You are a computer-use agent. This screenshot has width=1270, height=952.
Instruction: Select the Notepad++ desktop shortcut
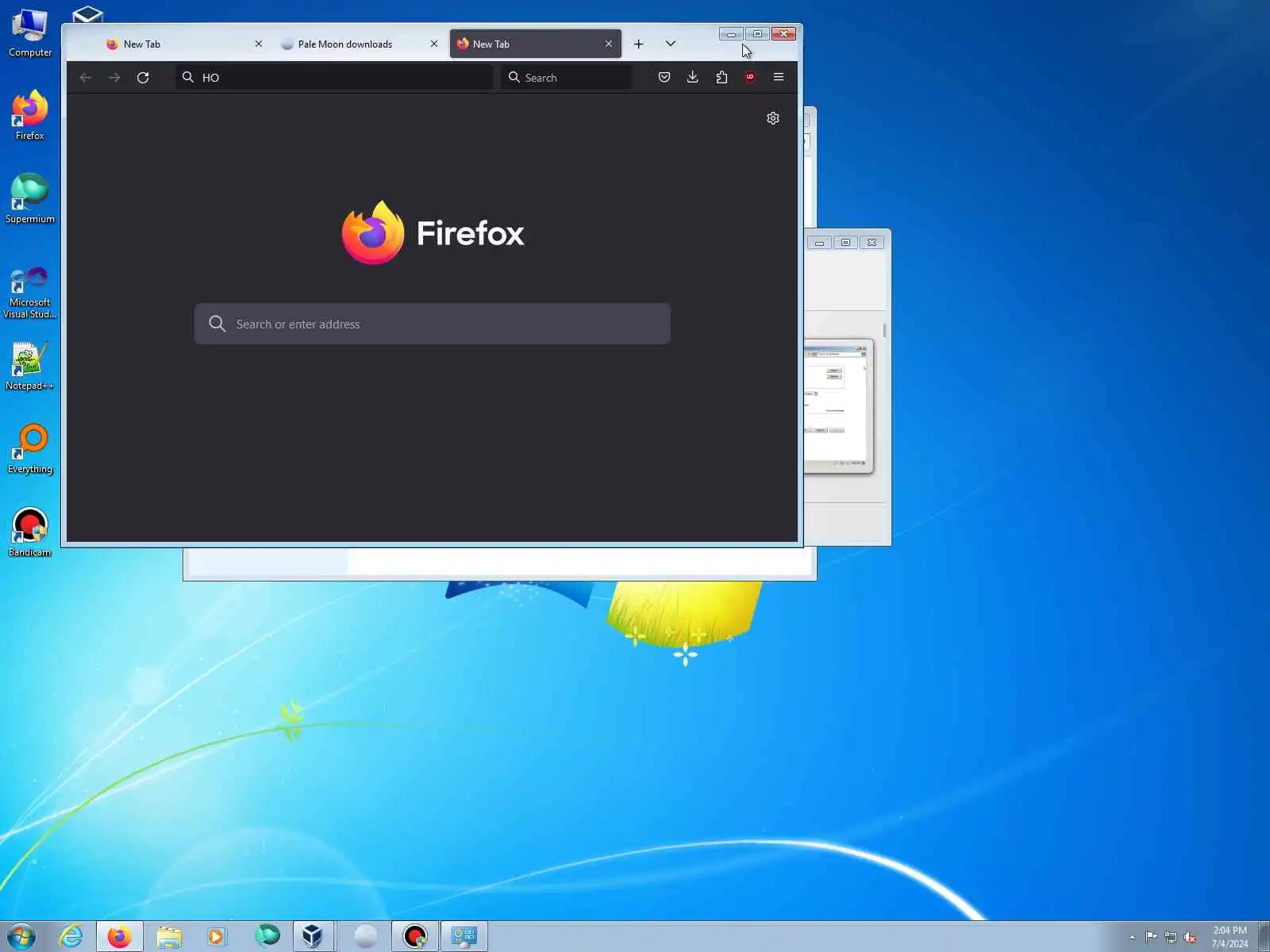(x=30, y=366)
